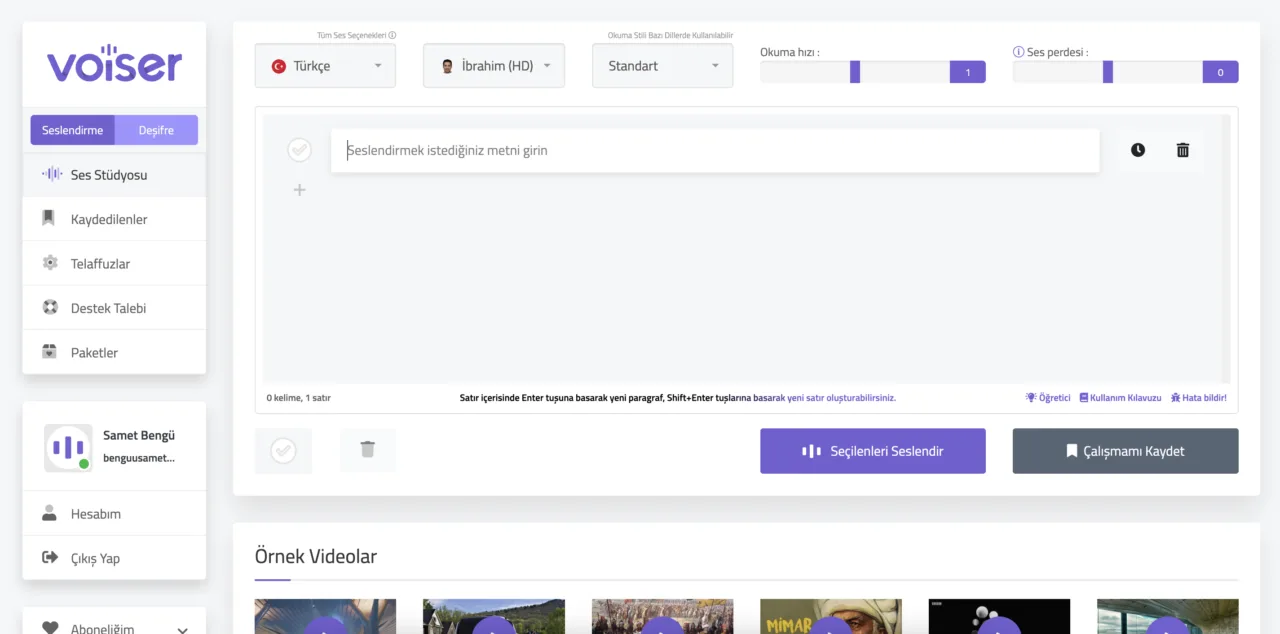Click the Ses perdesi value box

pos(1221,72)
